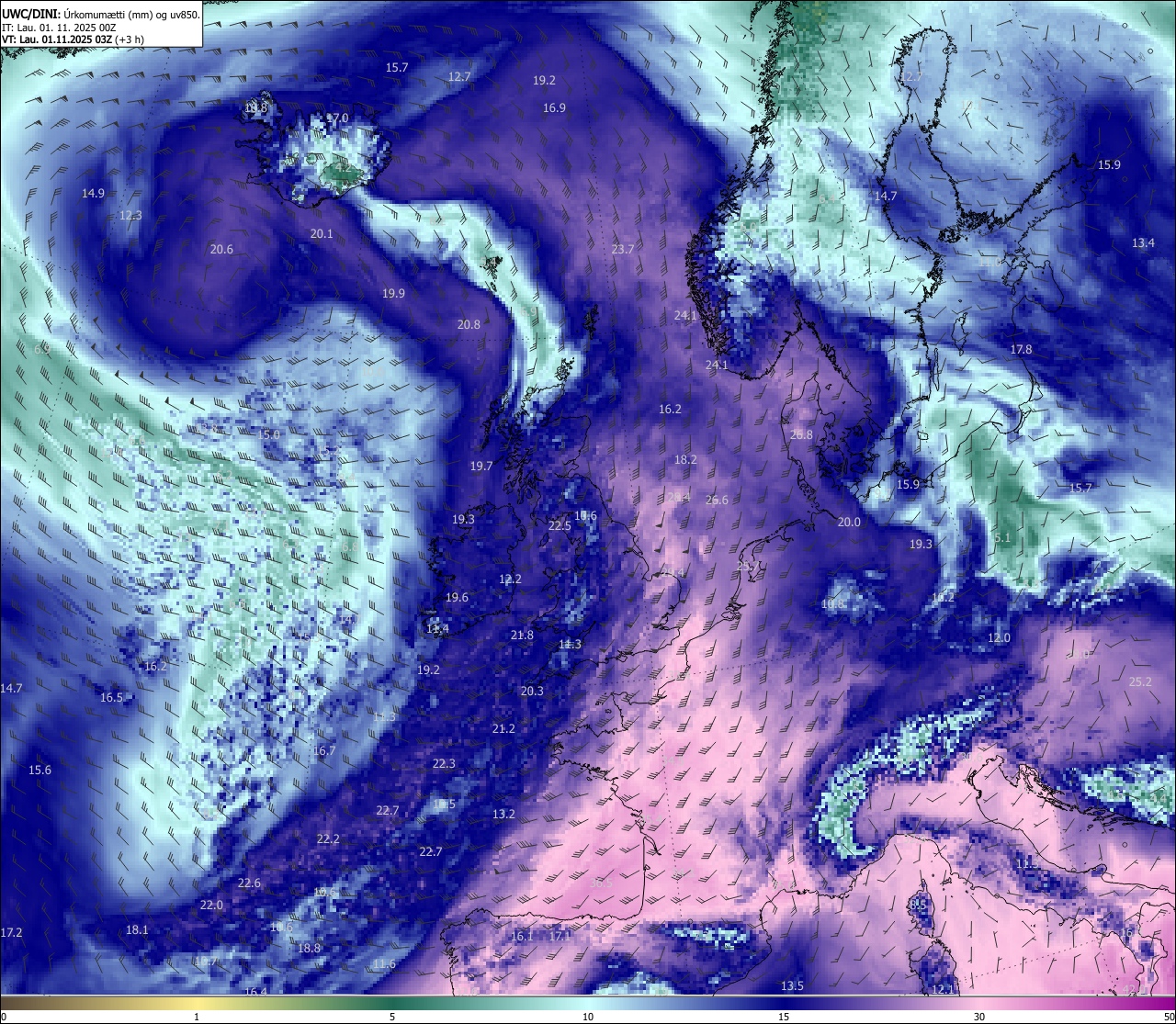1176x1024 pixels.
Task: Click the colour scale label 30
Action: click(979, 1017)
